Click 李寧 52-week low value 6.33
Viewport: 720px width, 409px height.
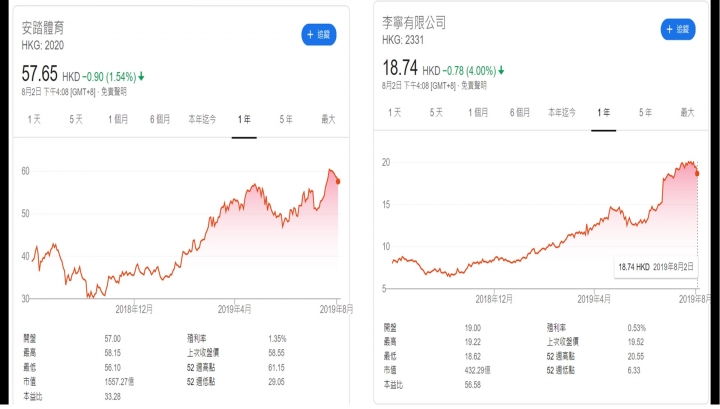coord(634,370)
